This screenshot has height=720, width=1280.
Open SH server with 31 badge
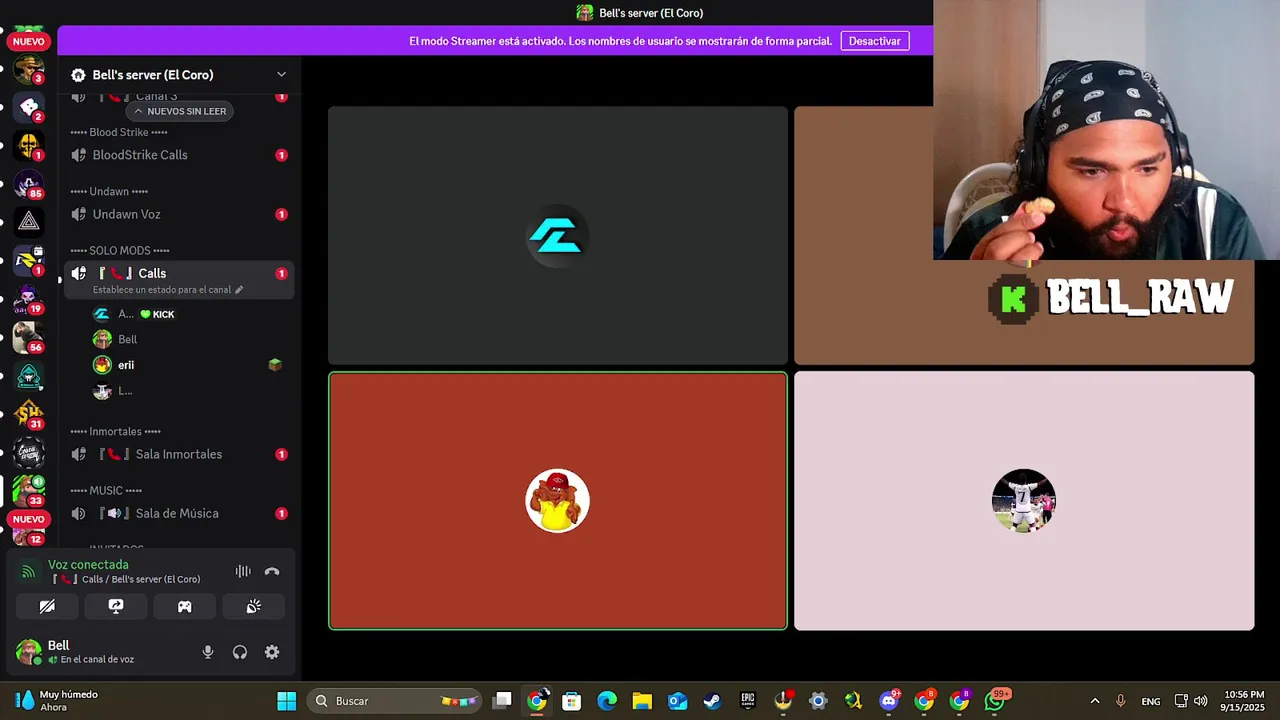click(28, 414)
